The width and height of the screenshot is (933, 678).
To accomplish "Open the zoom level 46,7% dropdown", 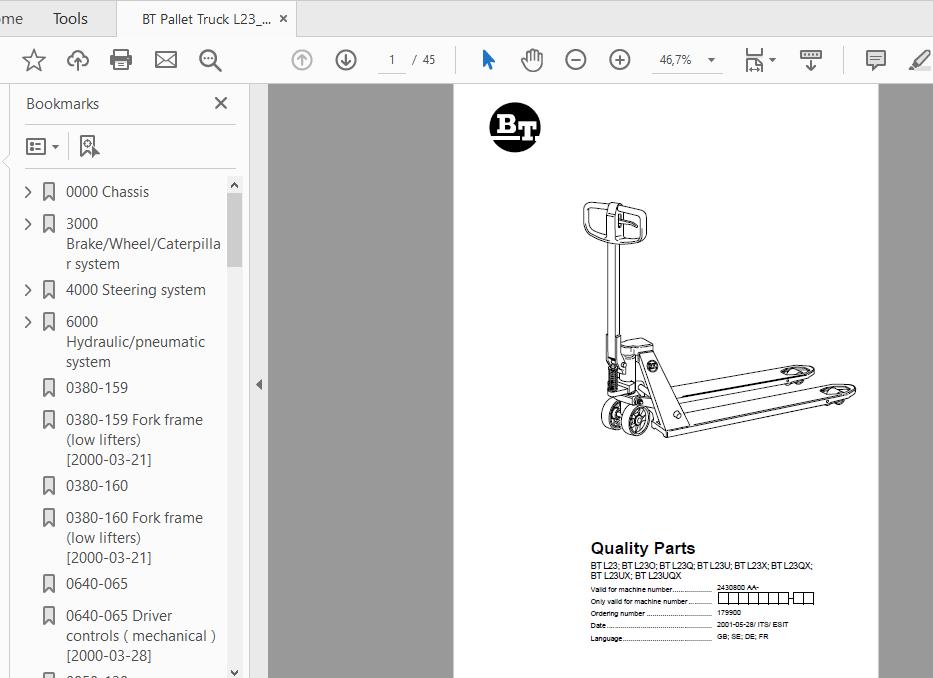I will click(x=711, y=60).
